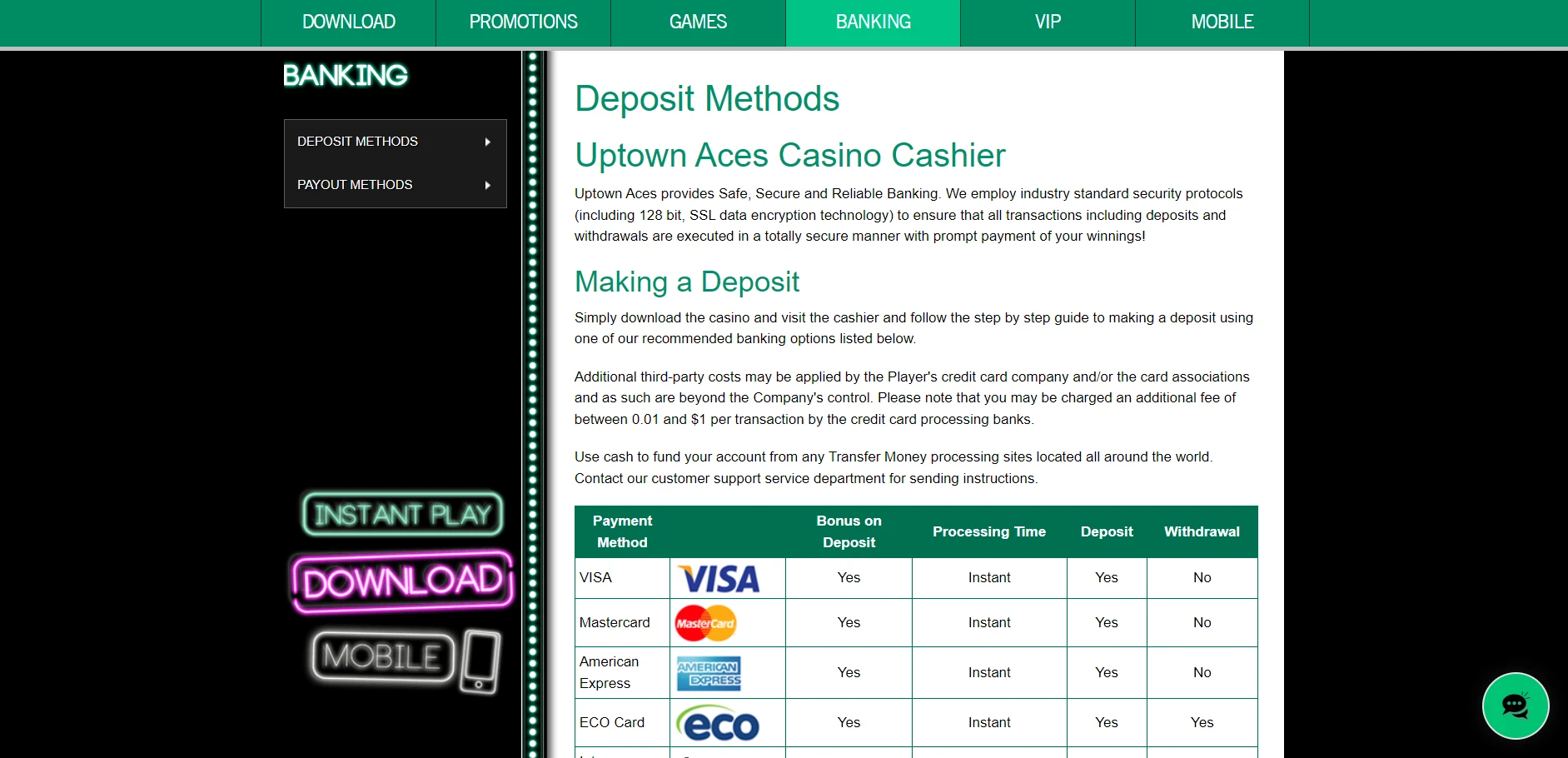Click Mastercard's Processing Time Instant cell
The image size is (1568, 758).
pos(989,623)
